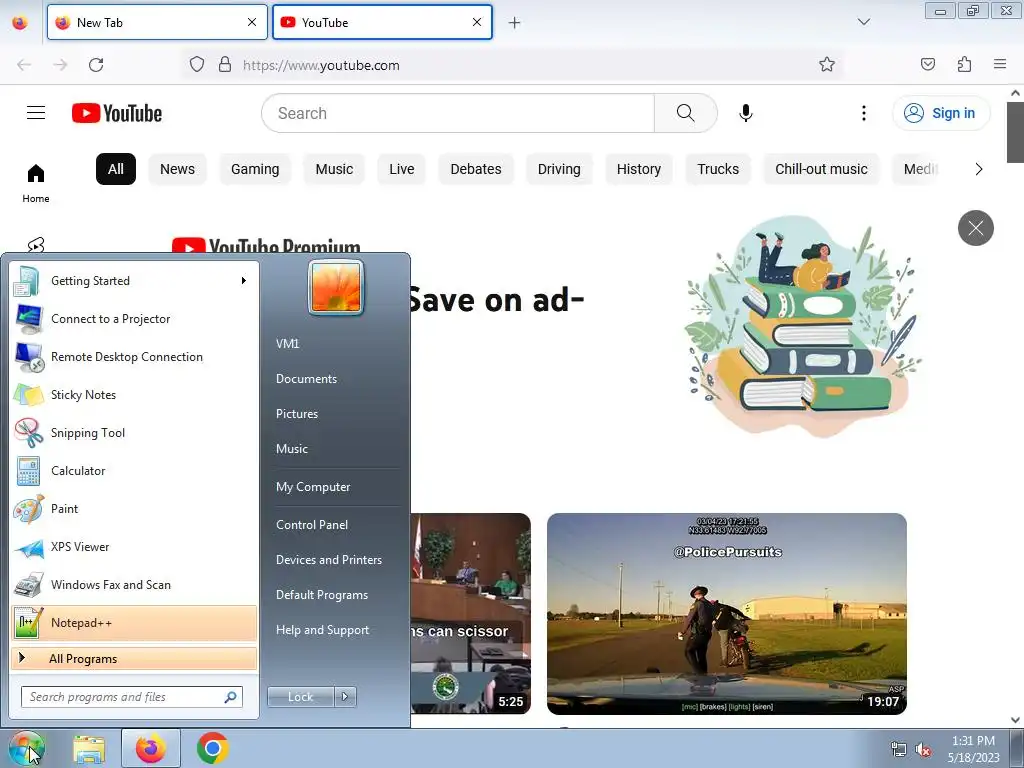Image resolution: width=1024 pixels, height=768 pixels.
Task: Select the Debates category chip
Action: pos(476,169)
